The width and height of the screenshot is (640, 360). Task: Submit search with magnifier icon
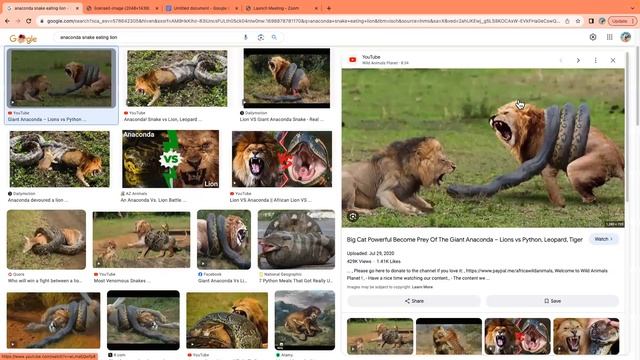[274, 37]
